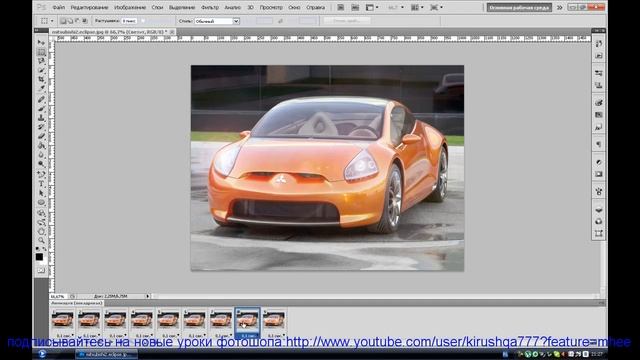Open the Файл menu
This screenshot has width=640, height=360.
tap(59, 7)
